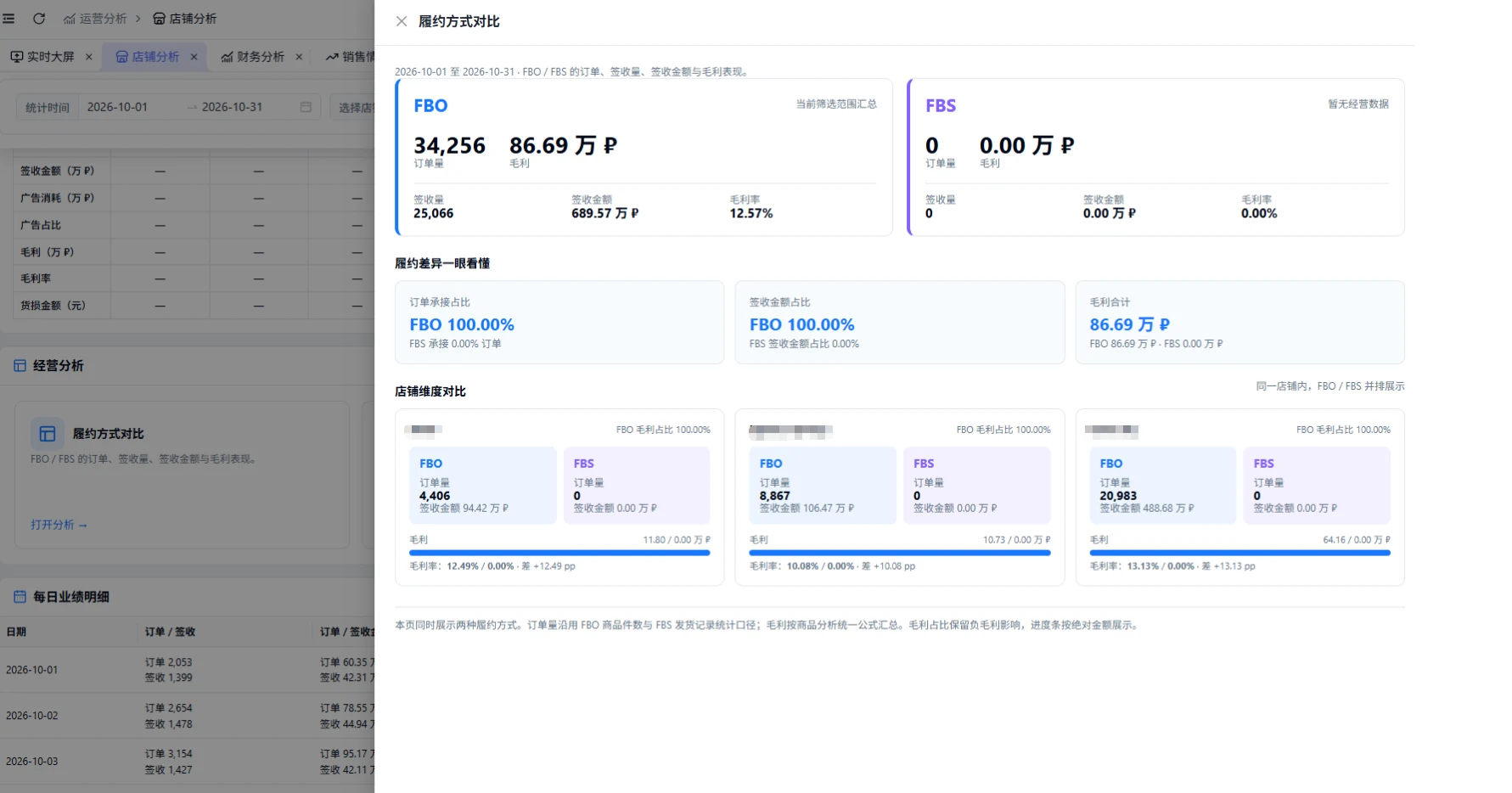Viewport: 1512px width, 793px height.
Task: Click FBO gross profit 86.69 万 ₽
Action: 564,145
